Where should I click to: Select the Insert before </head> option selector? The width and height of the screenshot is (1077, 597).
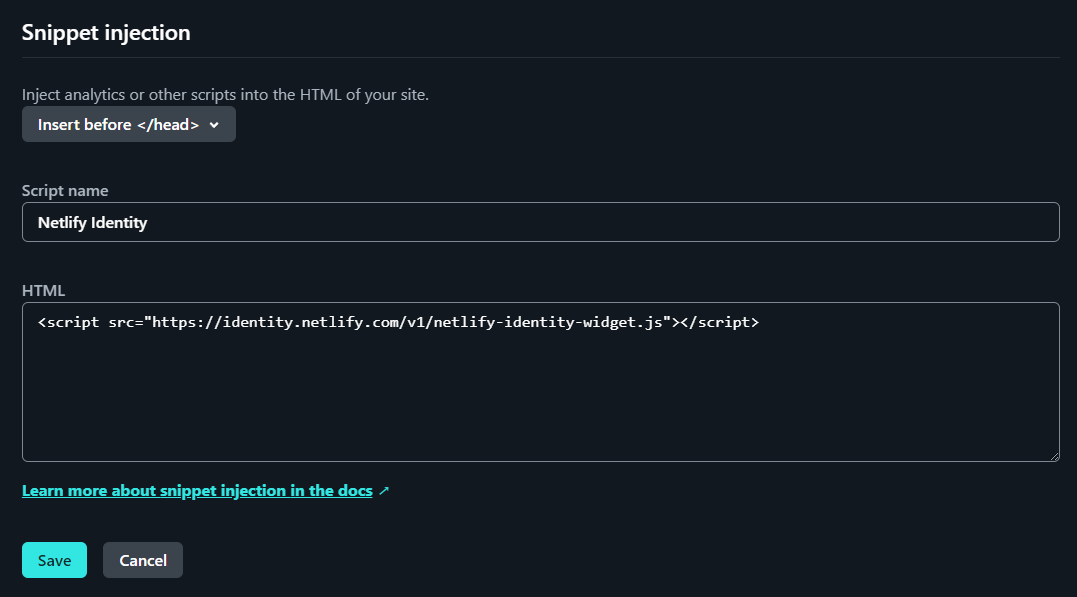coord(128,124)
